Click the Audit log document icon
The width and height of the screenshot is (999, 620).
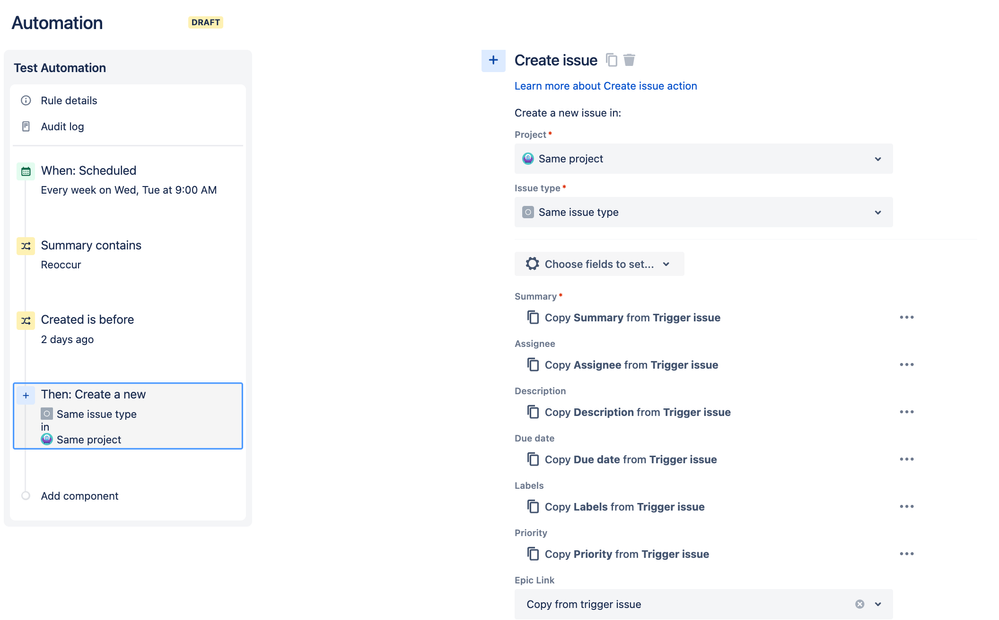25,126
